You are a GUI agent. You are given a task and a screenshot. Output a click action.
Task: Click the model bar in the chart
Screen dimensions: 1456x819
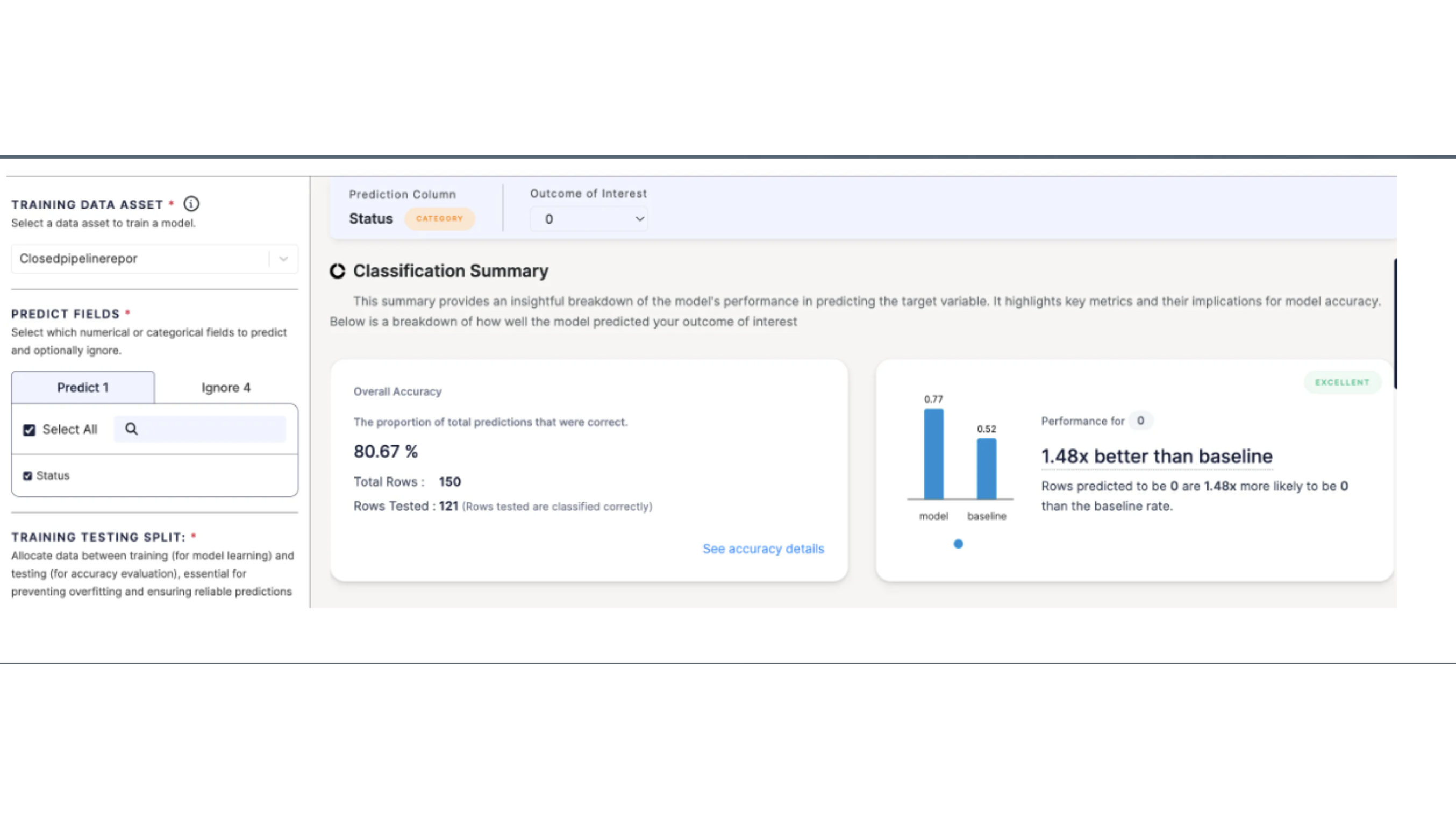pyautogui.click(x=933, y=454)
